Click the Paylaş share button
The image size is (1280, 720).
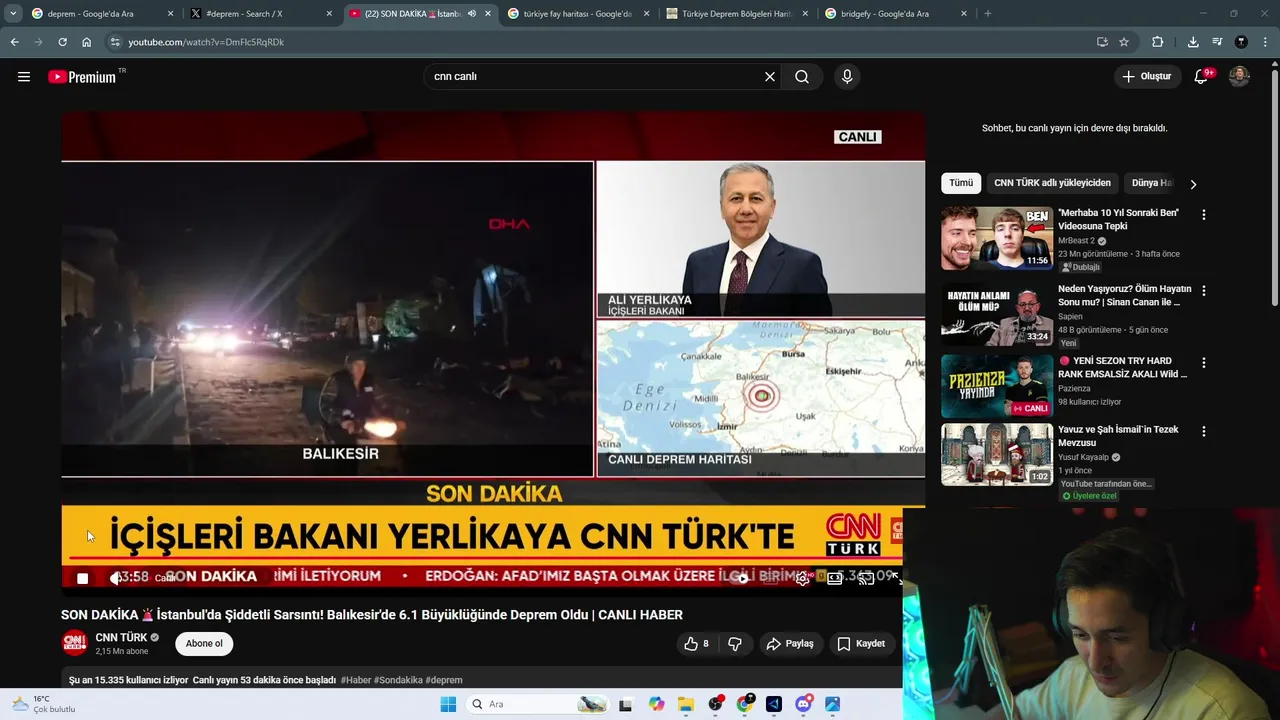tap(790, 643)
